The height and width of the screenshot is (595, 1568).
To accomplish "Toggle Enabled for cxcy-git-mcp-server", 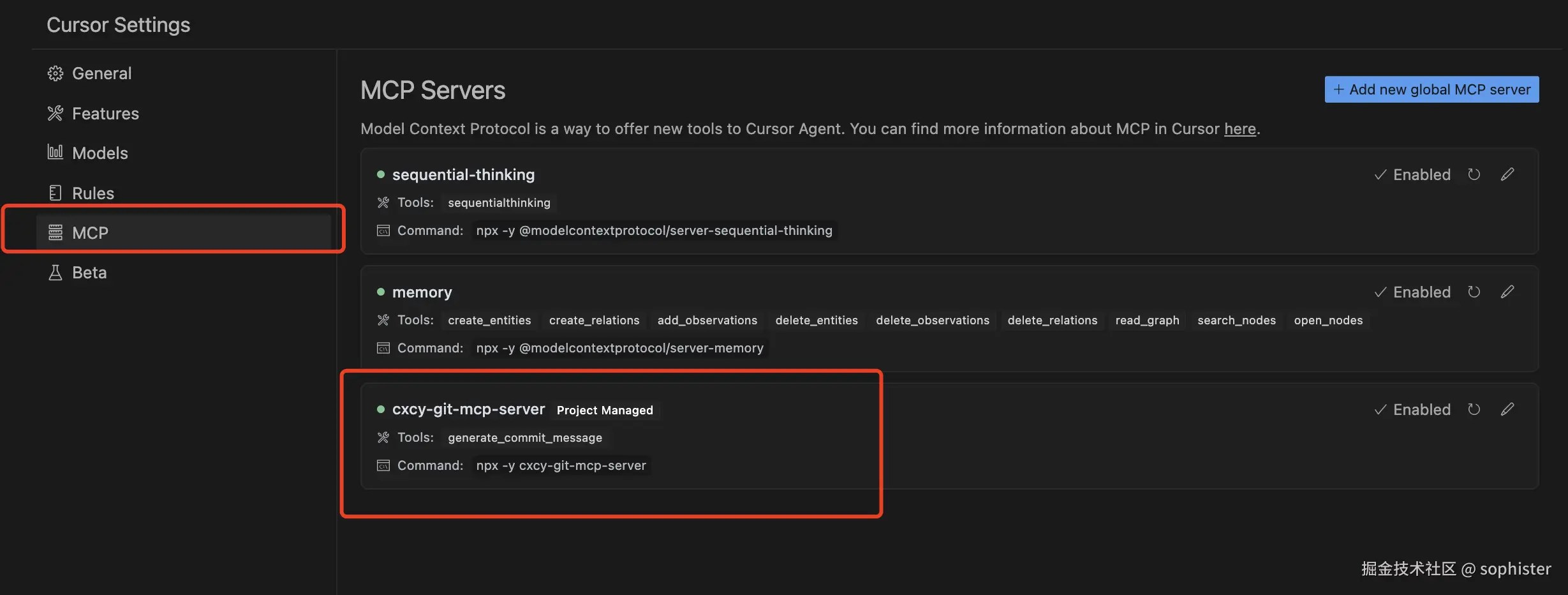I will tap(1412, 409).
